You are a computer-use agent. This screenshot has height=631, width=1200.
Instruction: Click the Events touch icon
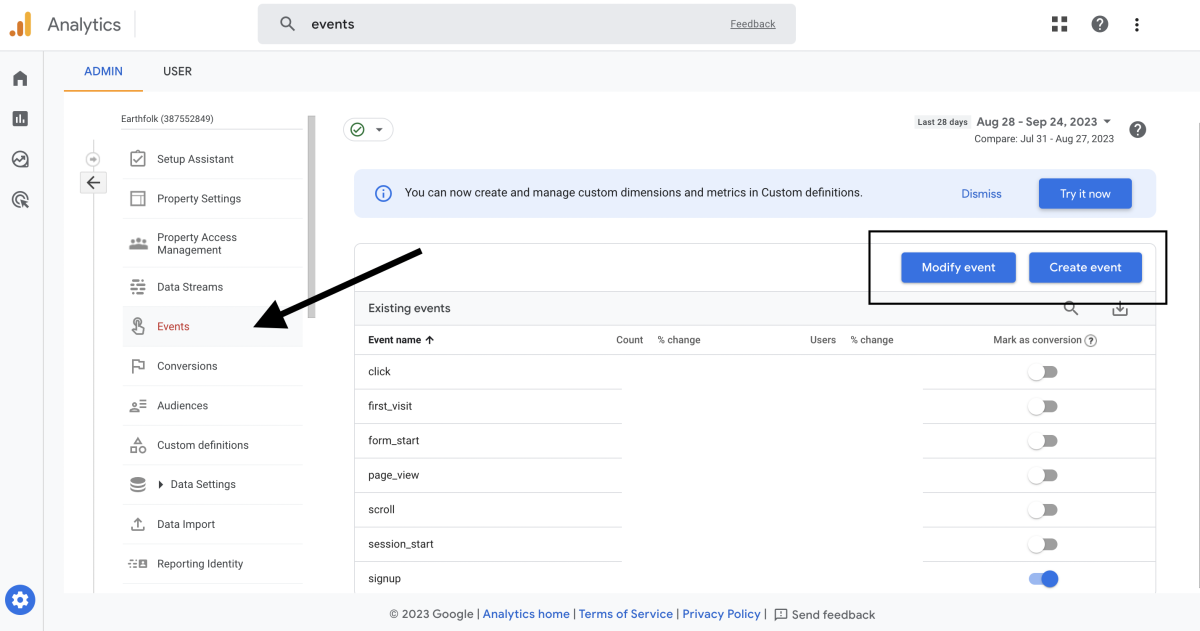point(138,327)
